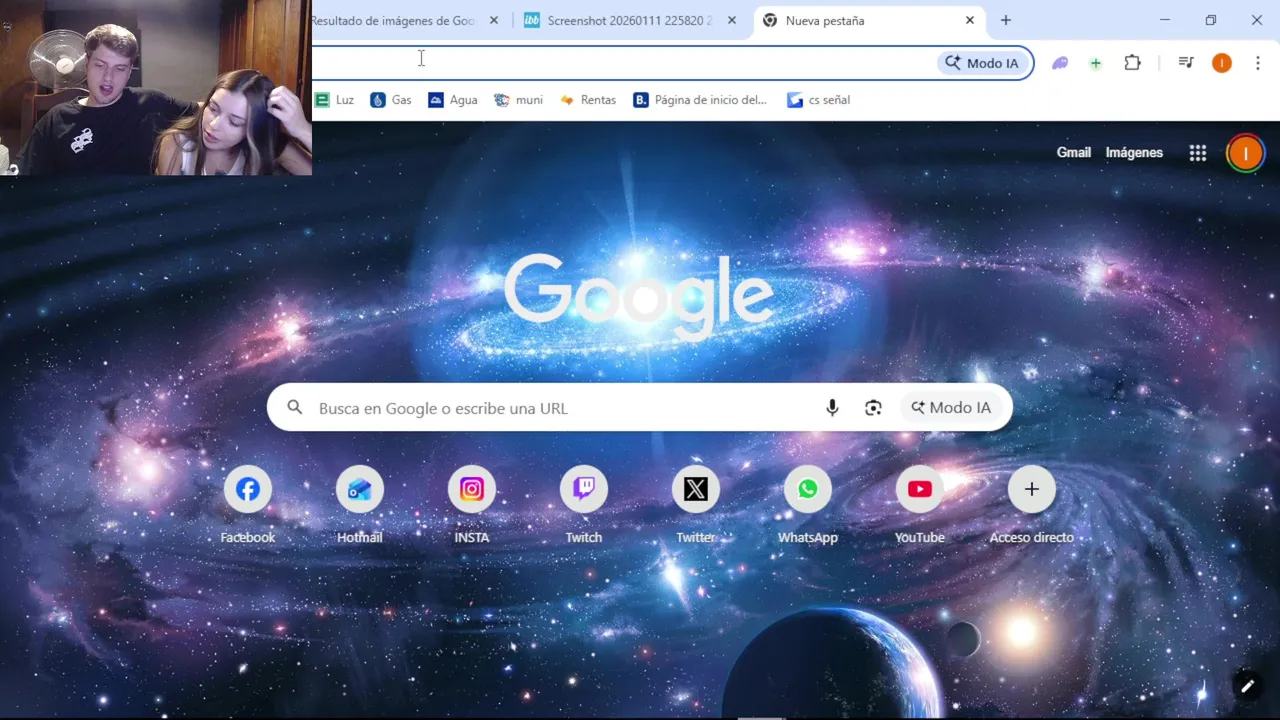Open the Facebook shortcut
The image size is (1280, 720).
click(x=248, y=489)
